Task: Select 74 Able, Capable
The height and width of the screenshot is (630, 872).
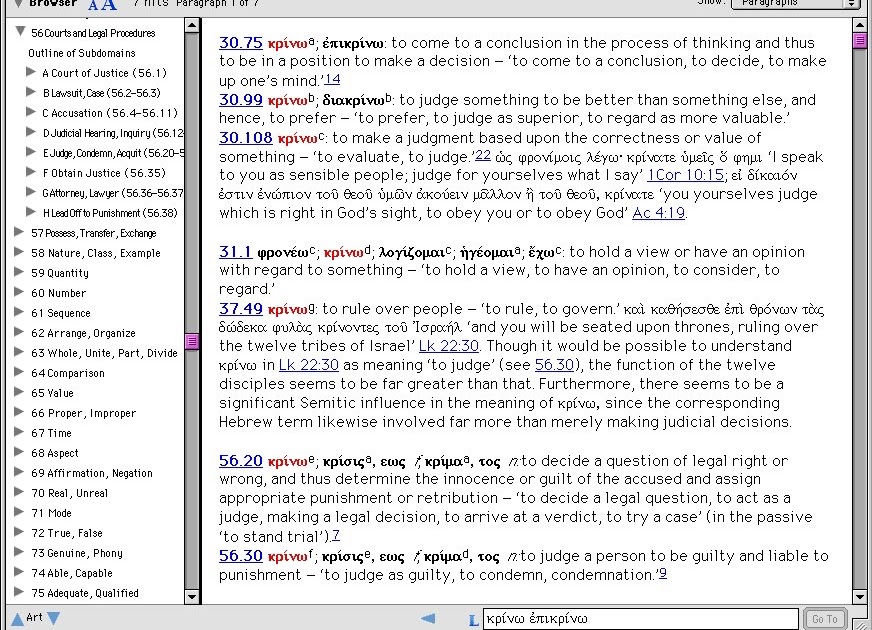Action: tap(72, 573)
